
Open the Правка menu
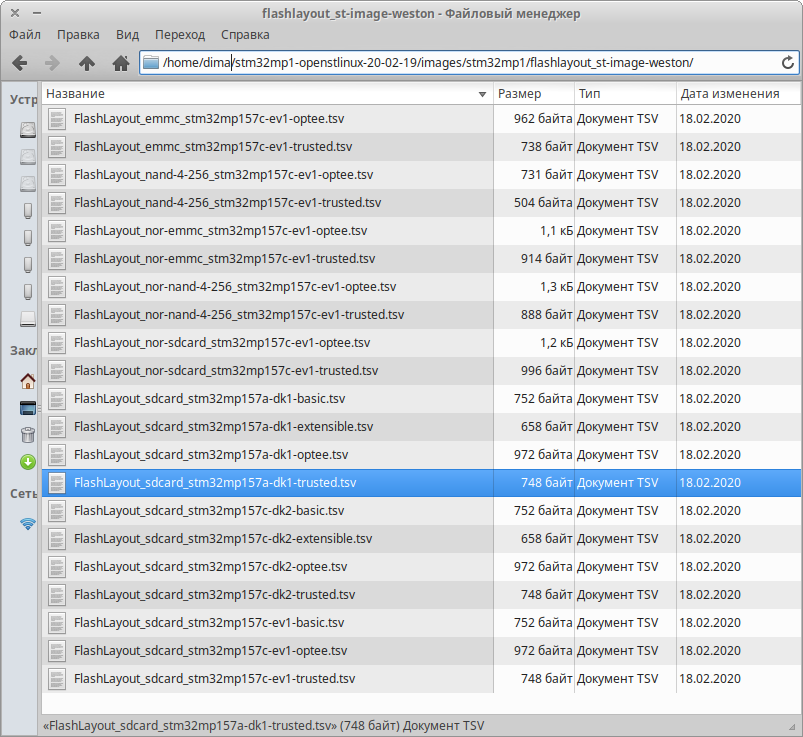pyautogui.click(x=78, y=35)
